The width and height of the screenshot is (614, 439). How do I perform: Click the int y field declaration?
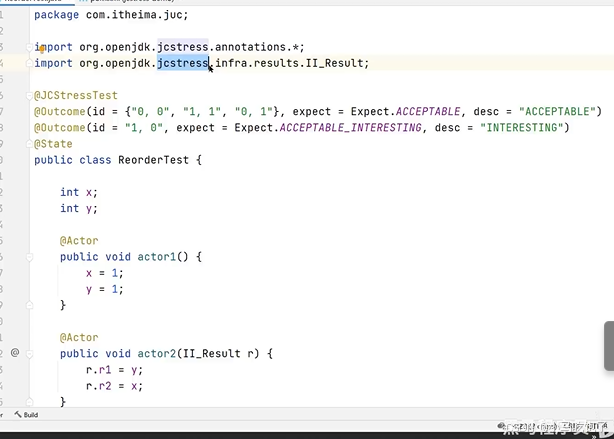point(79,208)
